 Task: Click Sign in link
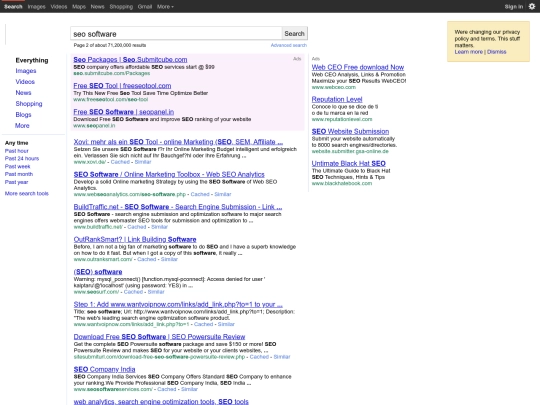point(513,7)
